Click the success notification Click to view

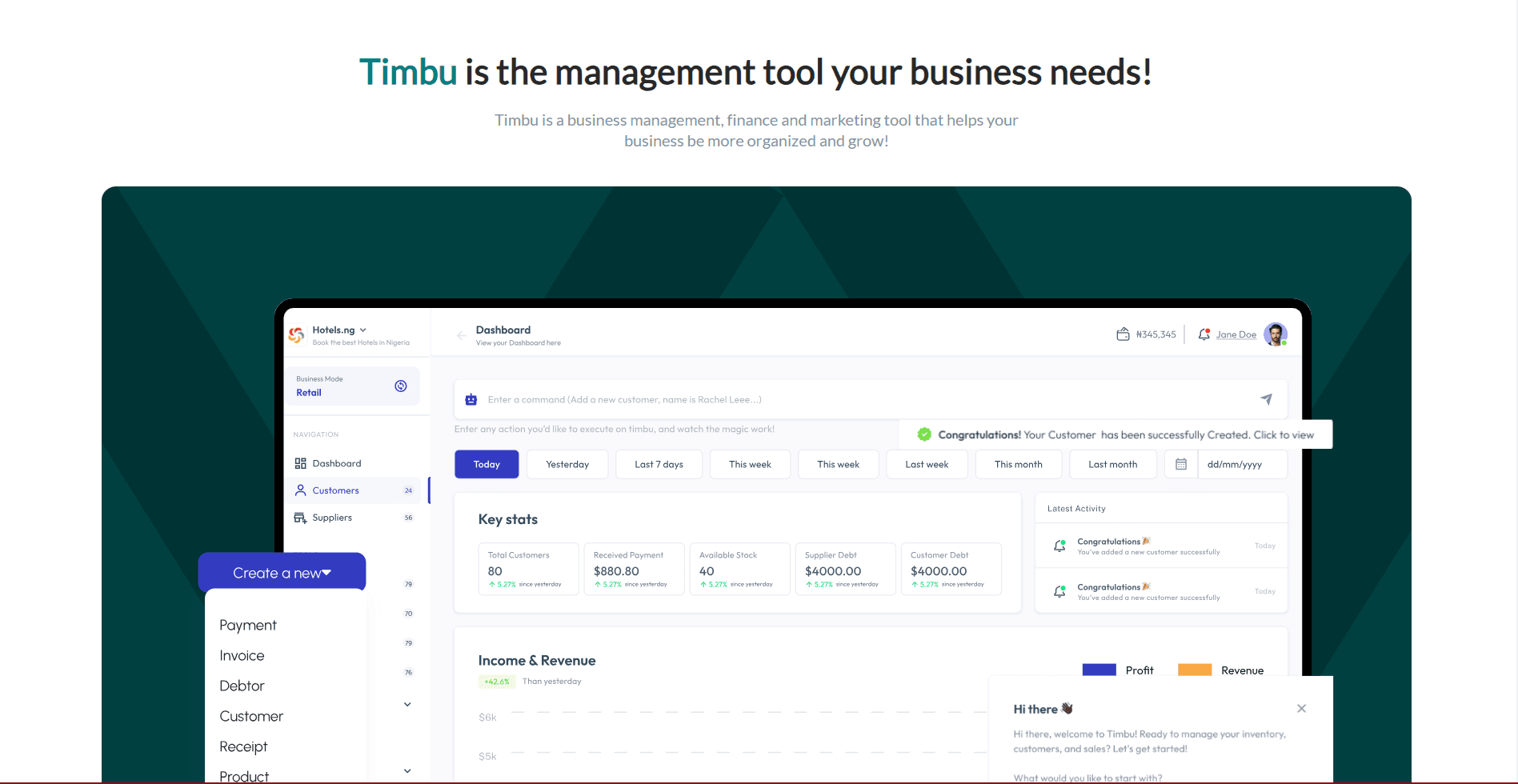[x=1284, y=435]
